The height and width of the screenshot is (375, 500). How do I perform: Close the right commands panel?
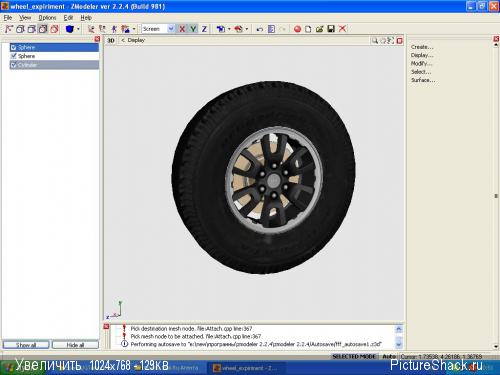[x=496, y=39]
